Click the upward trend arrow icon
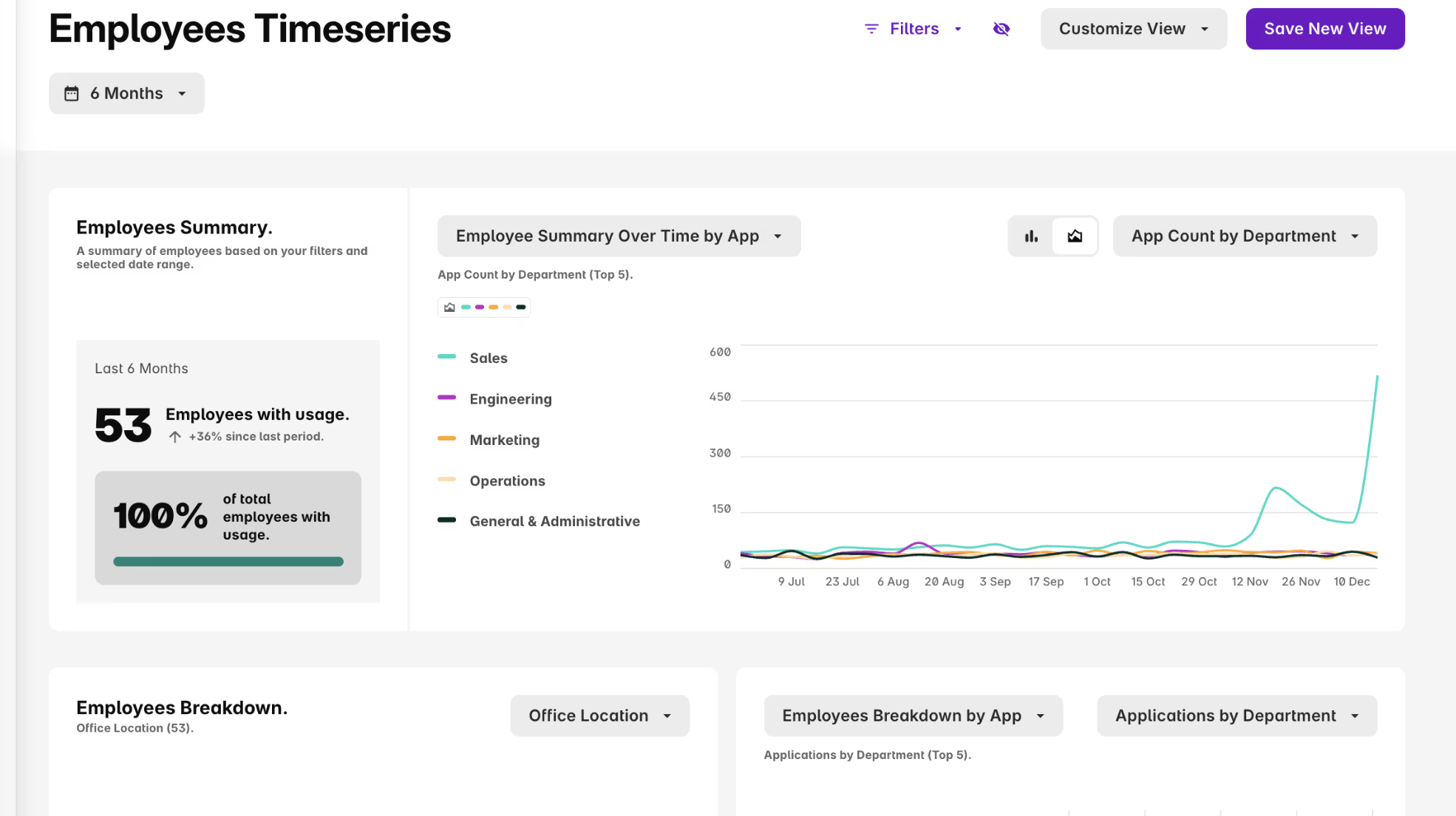Screen dimensions: 1456x816 click(175, 437)
